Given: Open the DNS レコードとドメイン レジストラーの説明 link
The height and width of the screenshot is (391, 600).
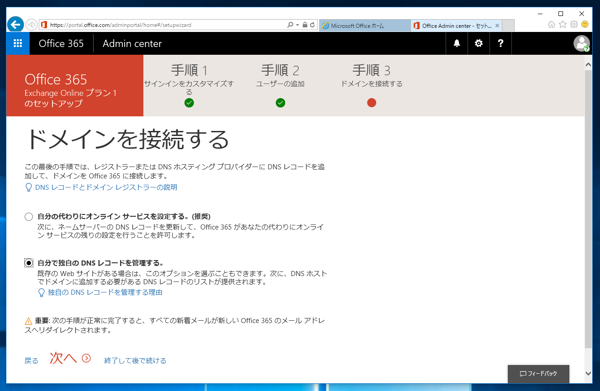Looking at the screenshot, I should (106, 187).
